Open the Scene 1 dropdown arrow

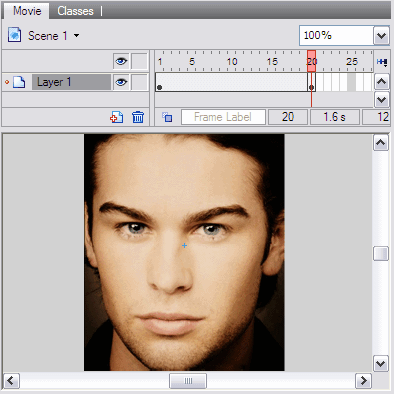pos(76,35)
